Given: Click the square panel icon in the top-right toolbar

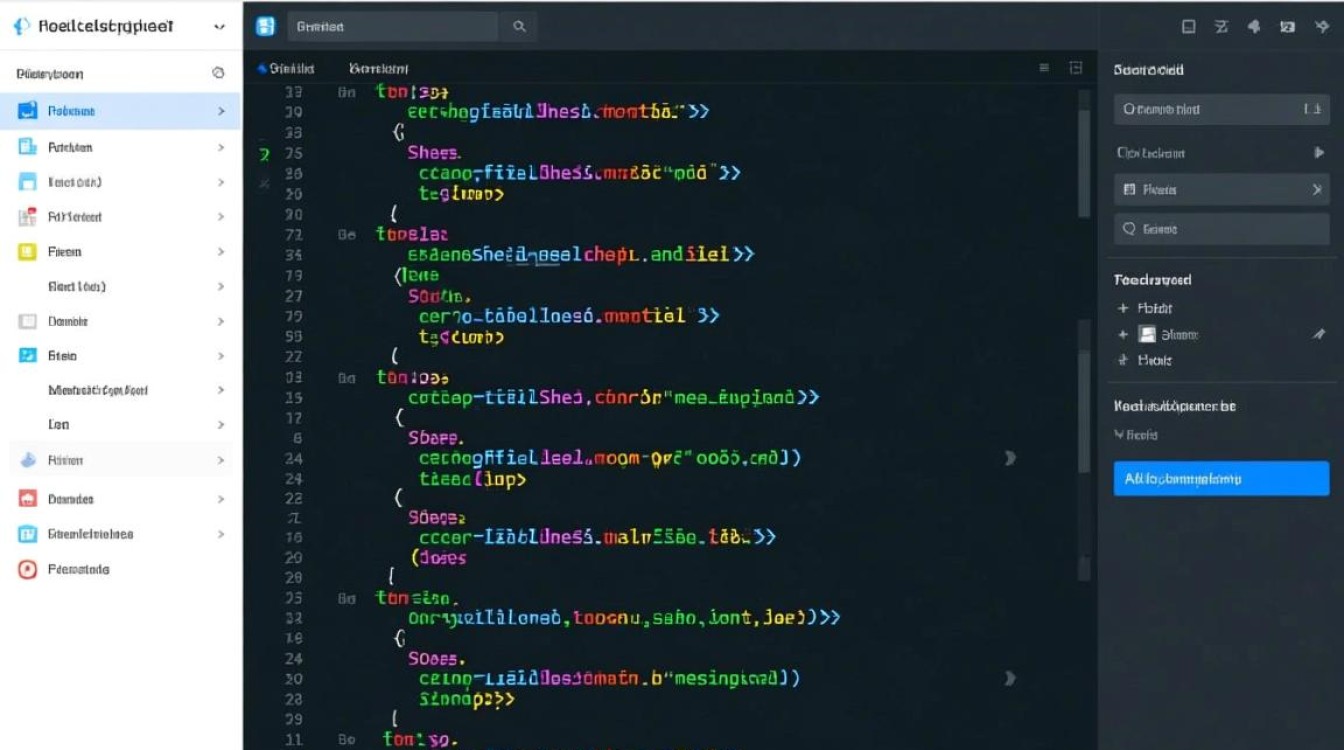Looking at the screenshot, I should point(1188,27).
